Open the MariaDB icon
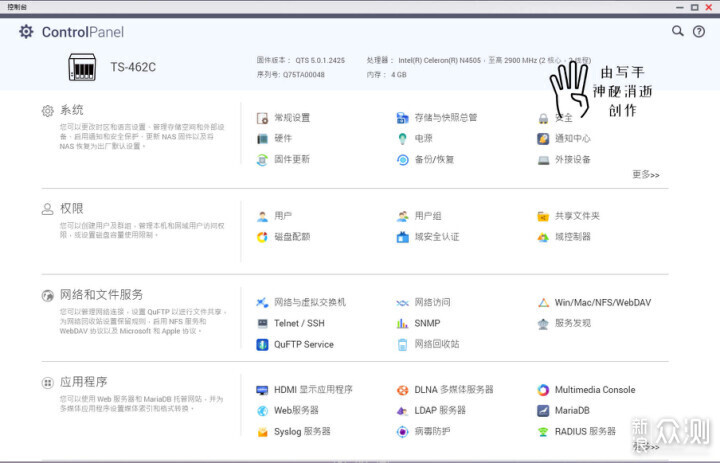This screenshot has height=463, width=720. (x=543, y=411)
